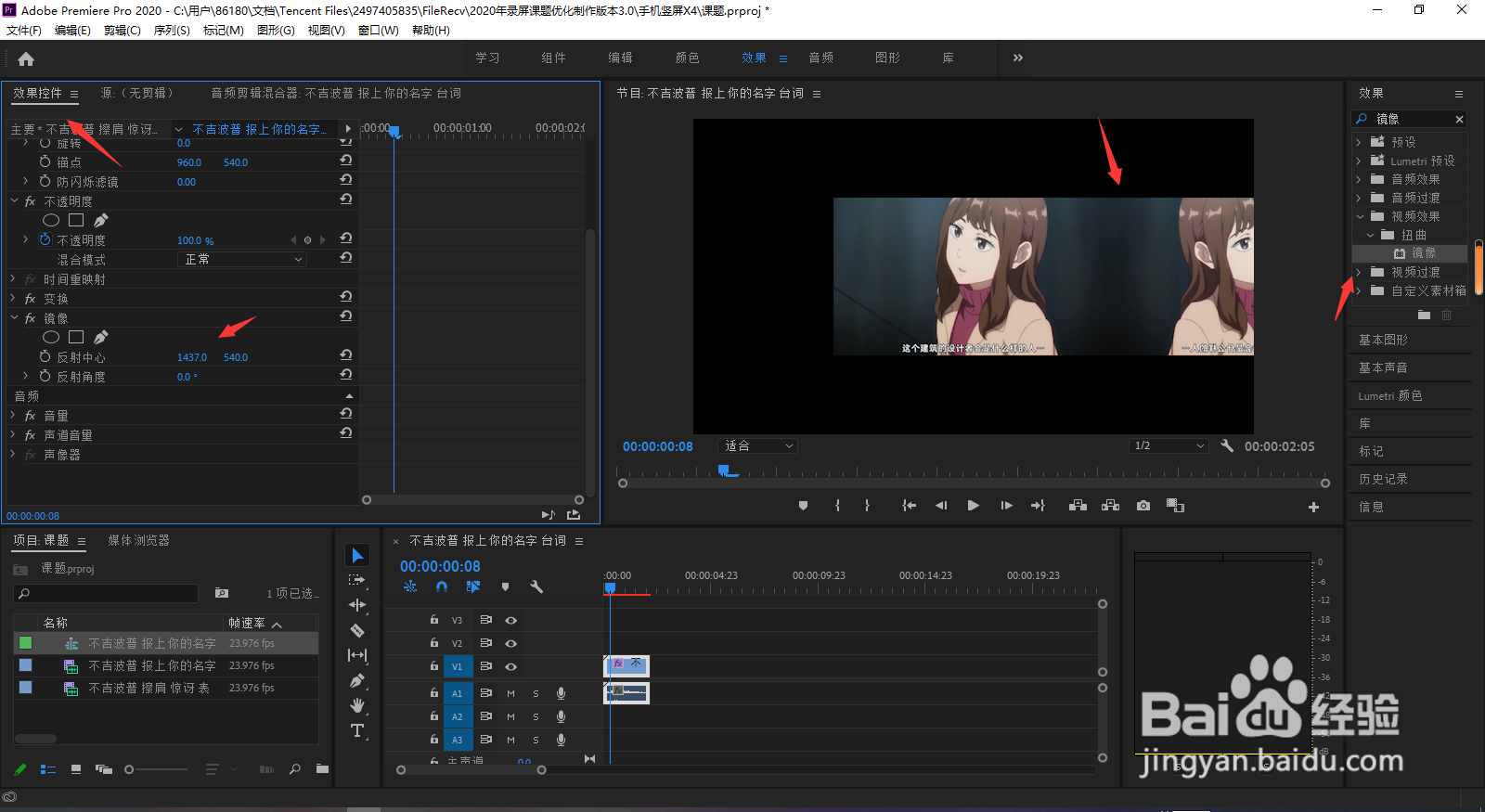1485x812 pixels.
Task: Expand the Time Remapping effect
Action: tap(13, 278)
